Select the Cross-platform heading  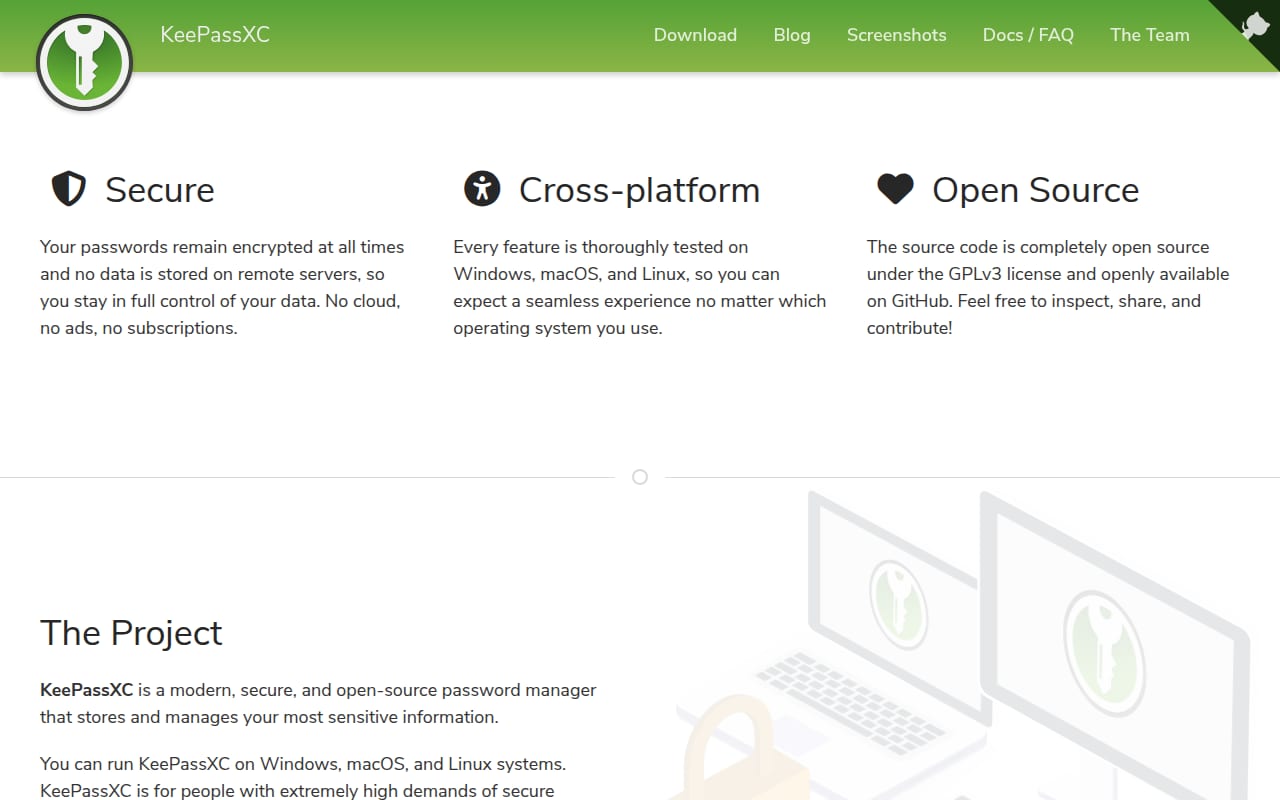(x=639, y=190)
